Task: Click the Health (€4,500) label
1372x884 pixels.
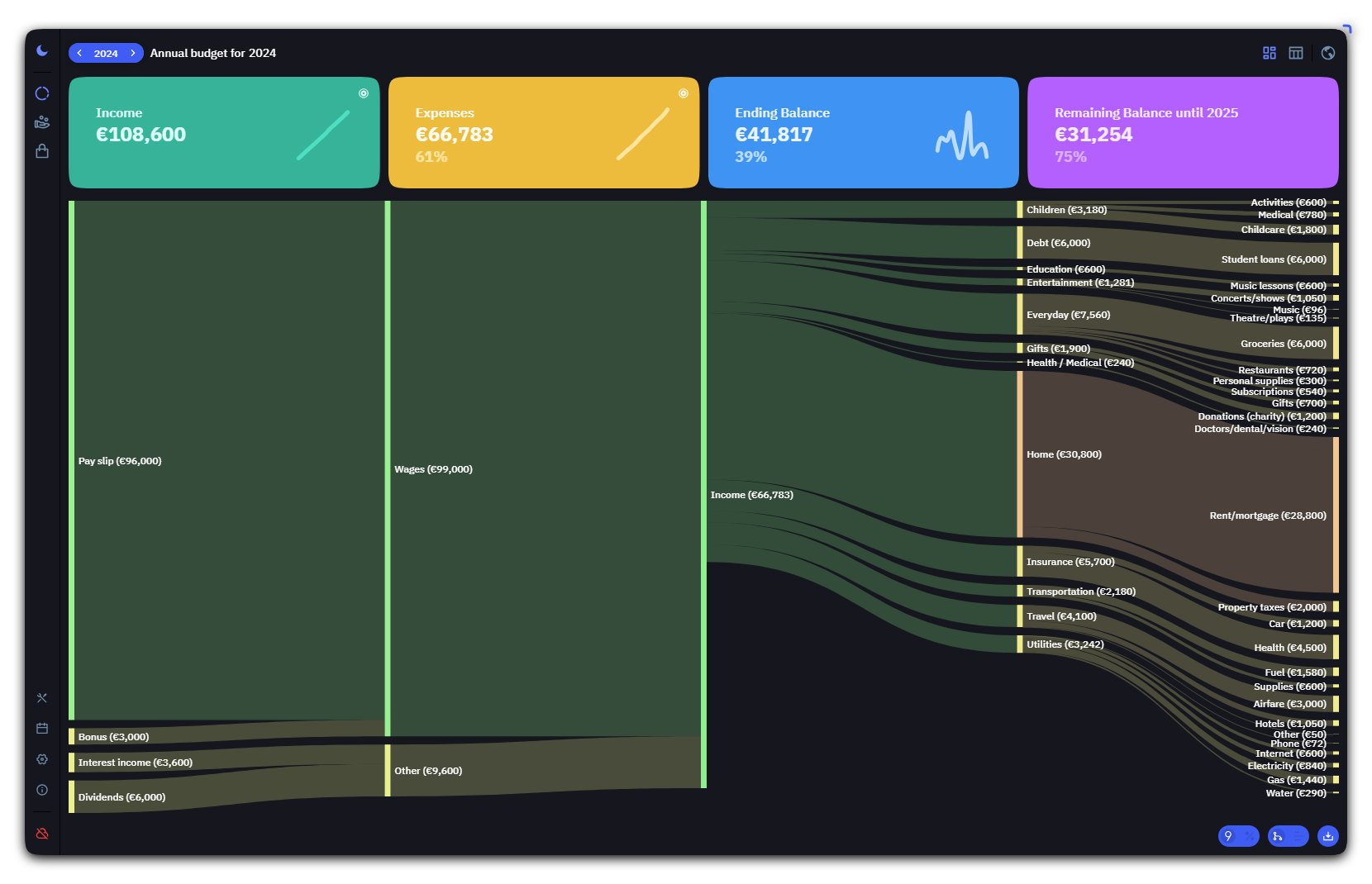Action: [1290, 648]
